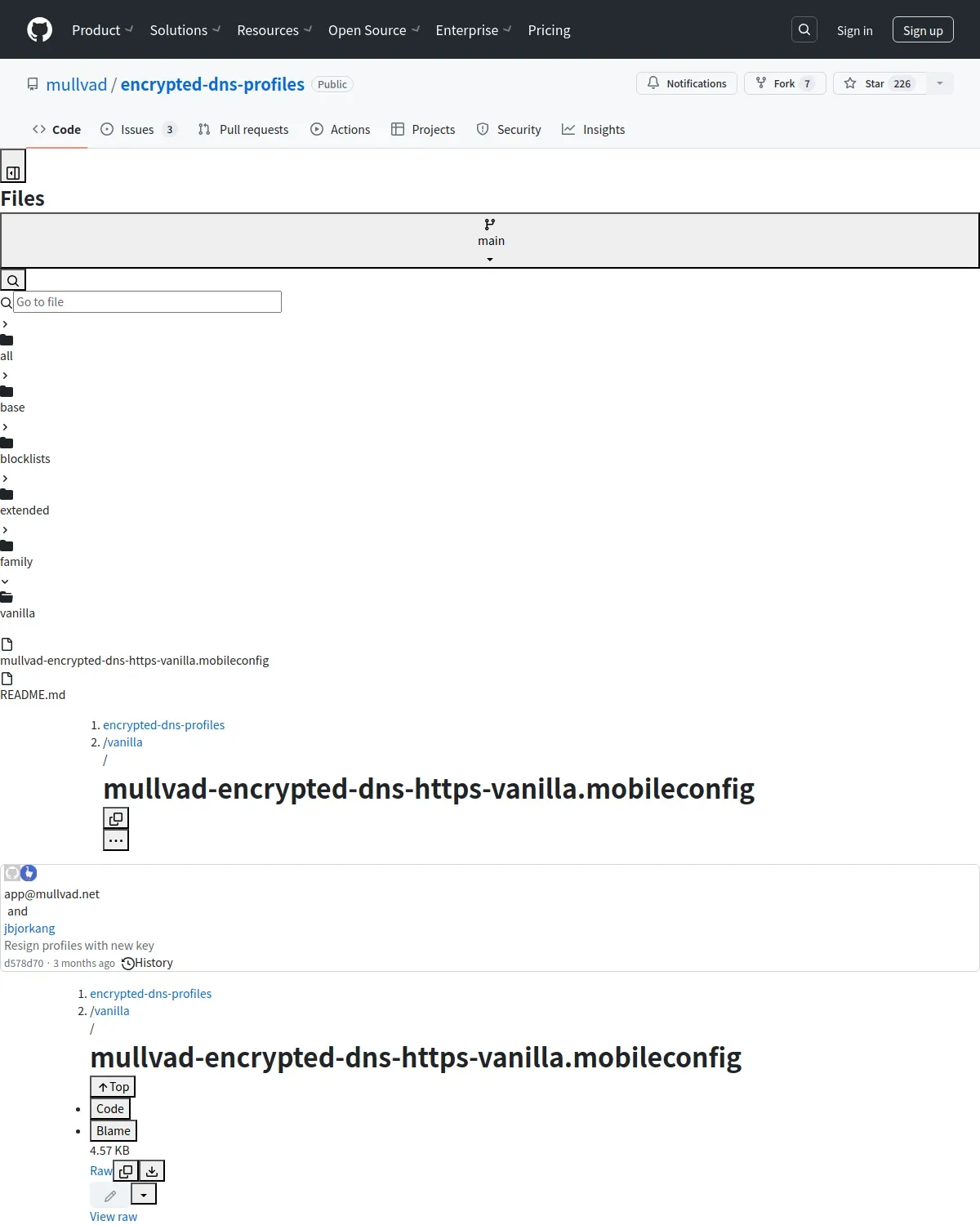Open the main branch selector
Viewport: 980px width, 1225px height.
490,241
